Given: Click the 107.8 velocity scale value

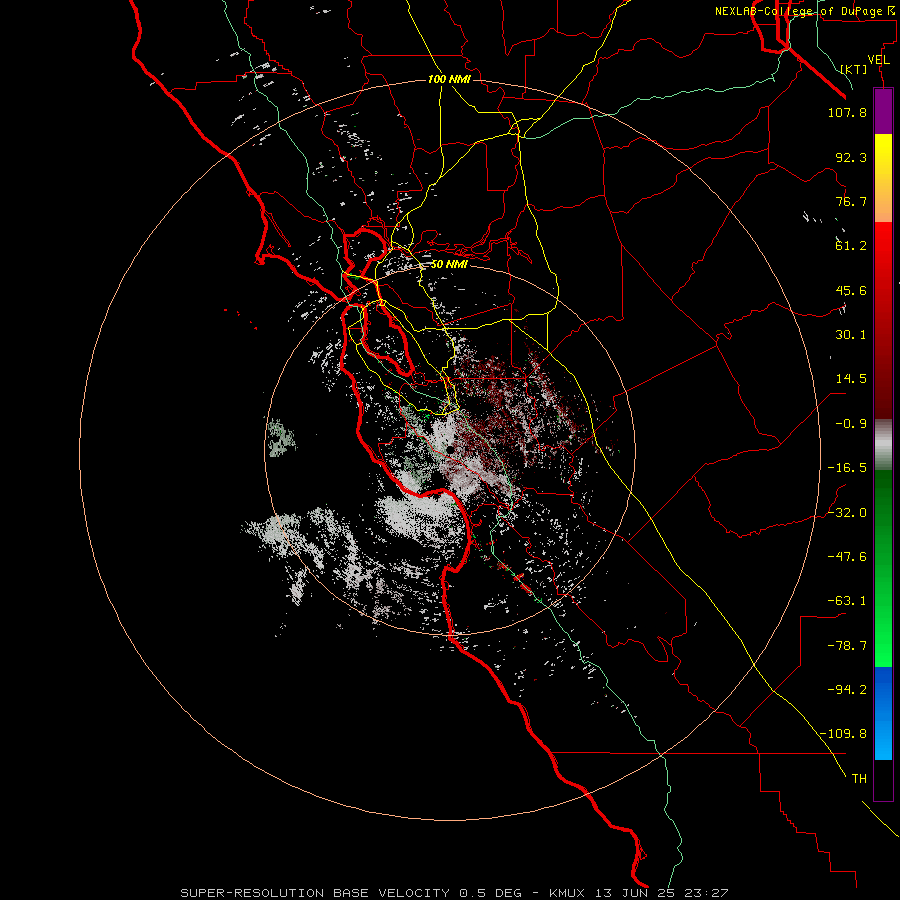Looking at the screenshot, I should click(847, 112).
